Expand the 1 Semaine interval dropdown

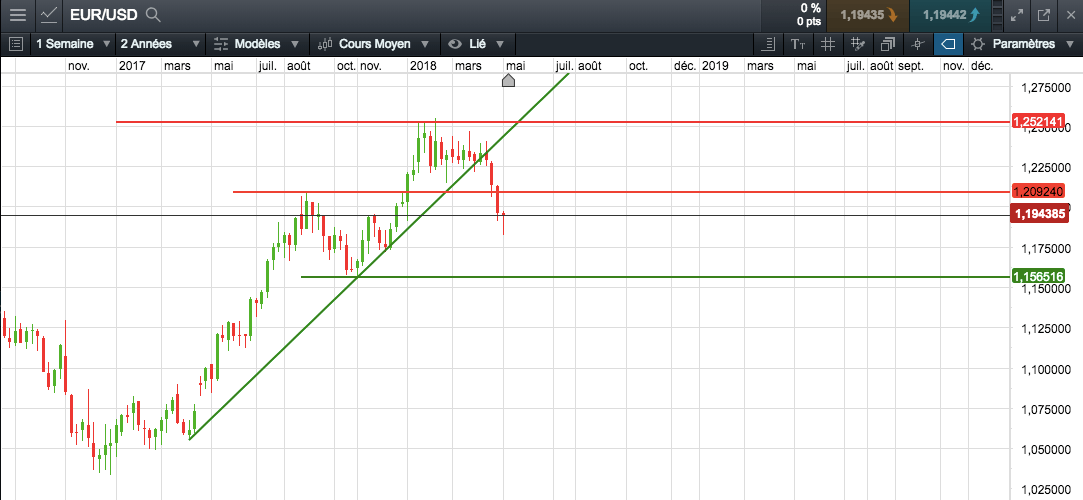[x=73, y=44]
